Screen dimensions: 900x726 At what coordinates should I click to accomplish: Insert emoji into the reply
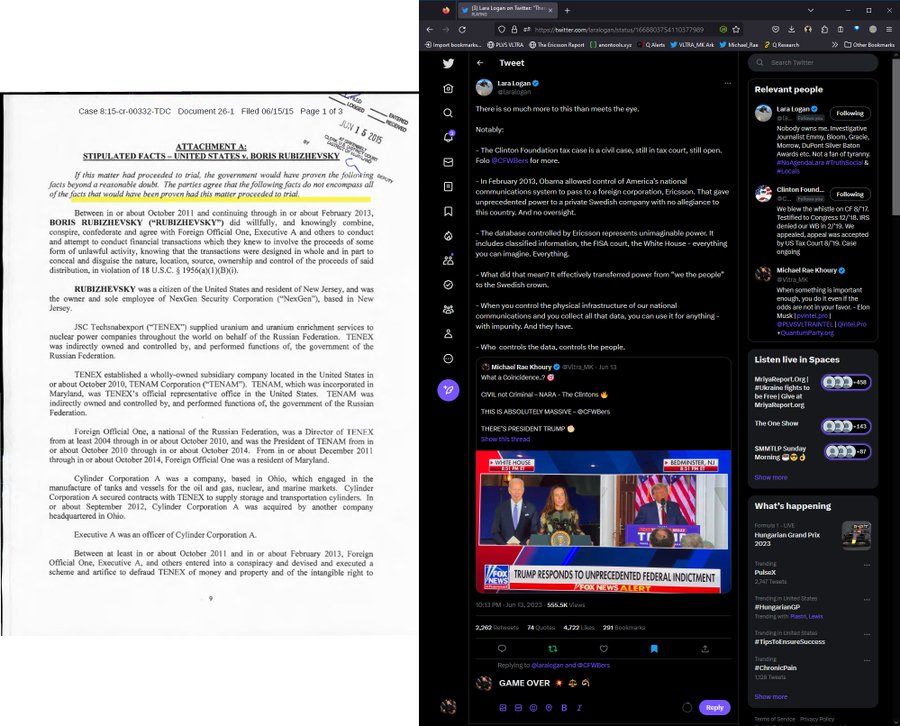[533, 708]
